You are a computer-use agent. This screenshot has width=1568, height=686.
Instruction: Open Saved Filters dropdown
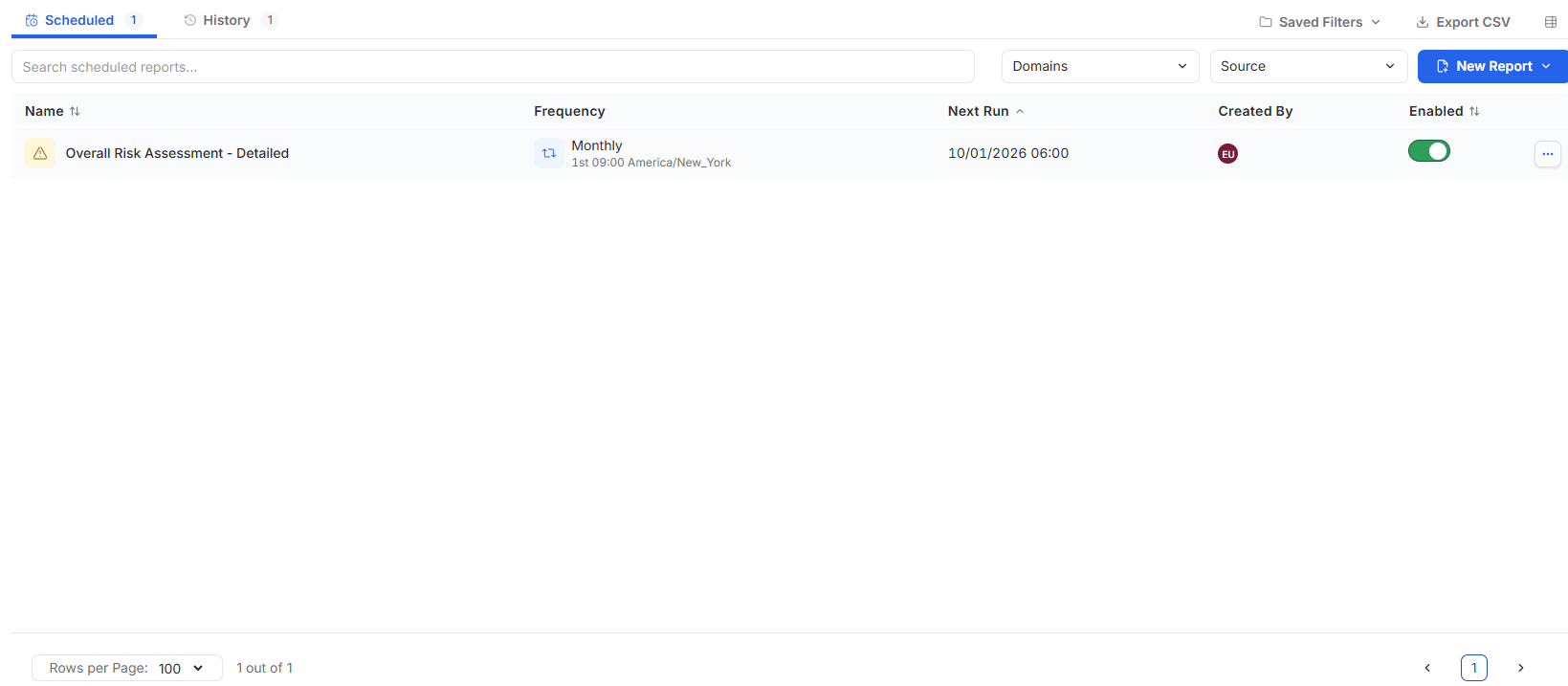point(1319,22)
